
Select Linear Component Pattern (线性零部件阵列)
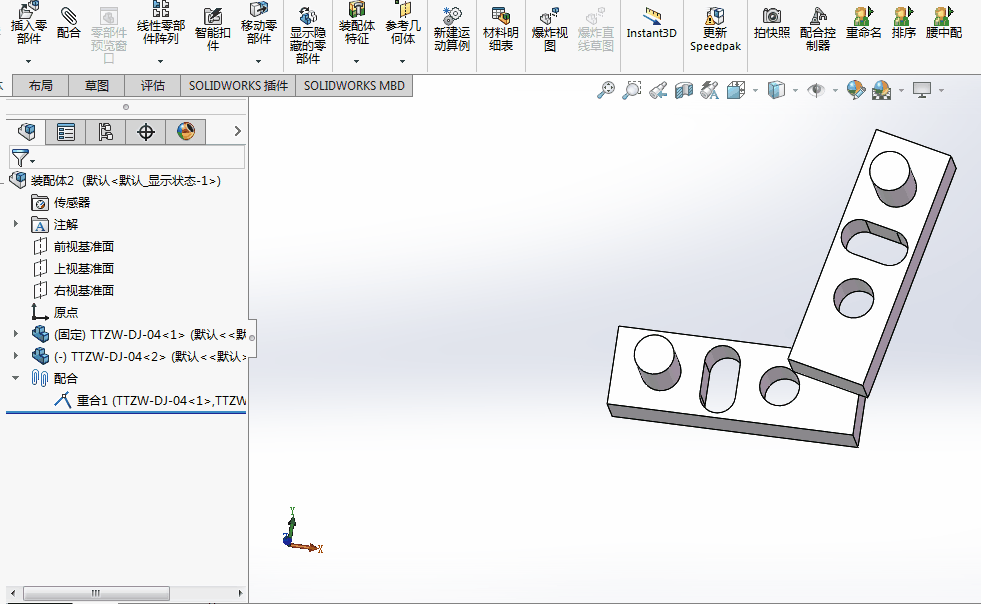click(161, 23)
